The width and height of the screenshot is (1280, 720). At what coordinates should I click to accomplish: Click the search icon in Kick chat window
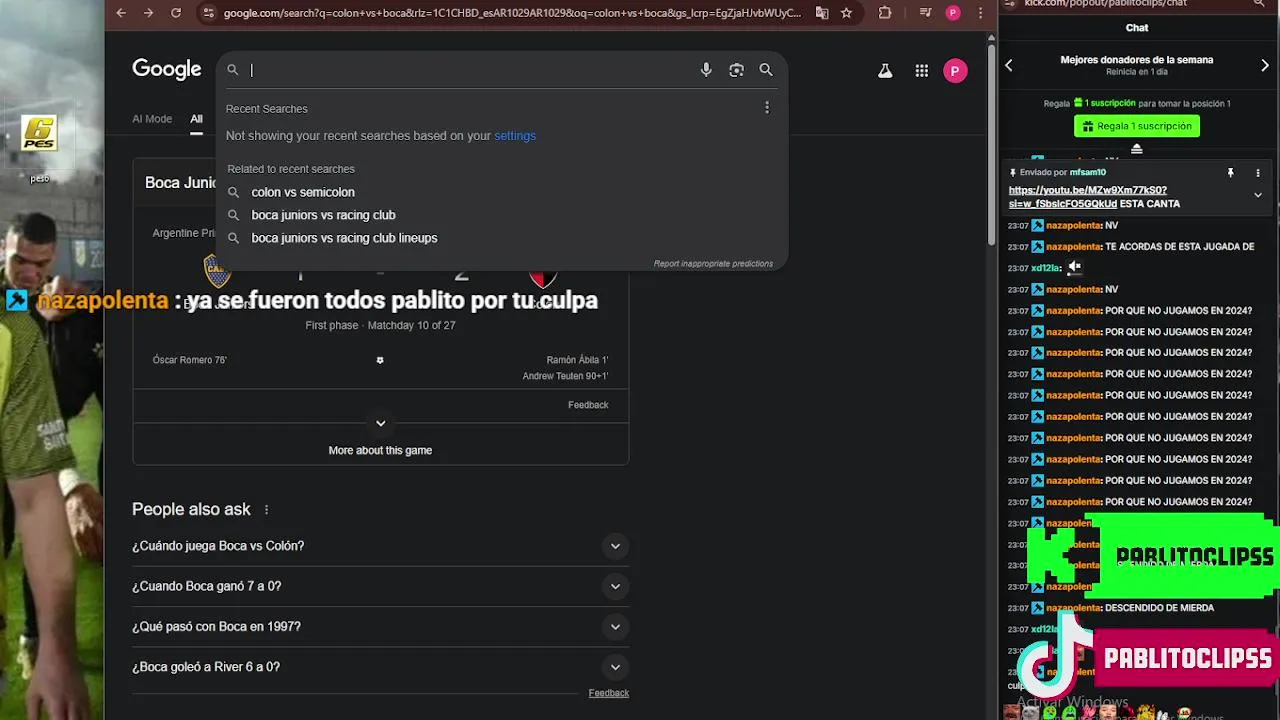click(1258, 4)
